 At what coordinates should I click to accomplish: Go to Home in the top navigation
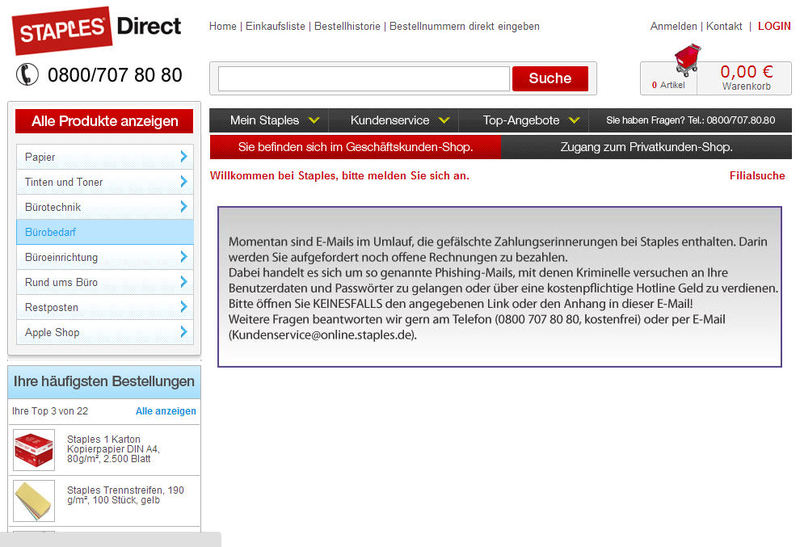[x=222, y=26]
